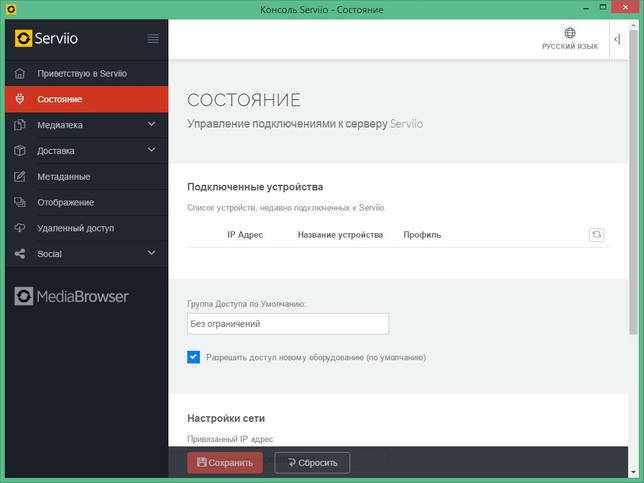The height and width of the screenshot is (483, 644).
Task: Click the home icon beside Приветствую в Serviio
Action: tap(20, 74)
